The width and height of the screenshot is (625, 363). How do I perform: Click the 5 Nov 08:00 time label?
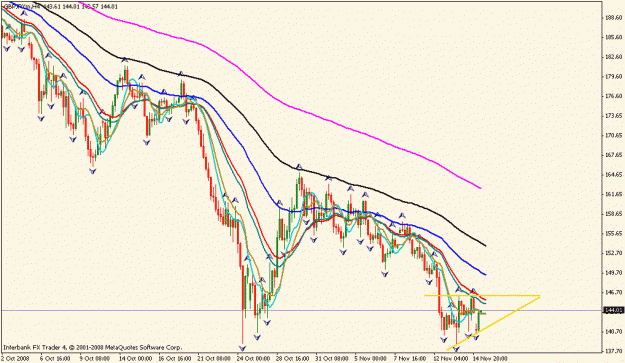coord(371,359)
